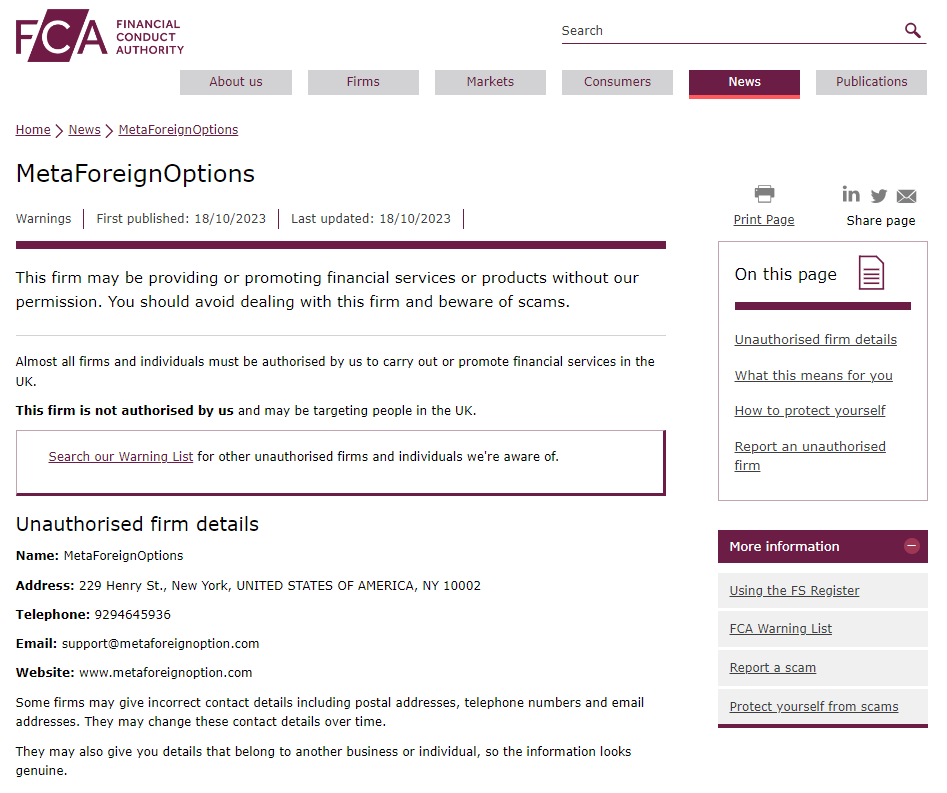Jump to How to protect yourself
Screen dimensions: 947x793
click(810, 411)
